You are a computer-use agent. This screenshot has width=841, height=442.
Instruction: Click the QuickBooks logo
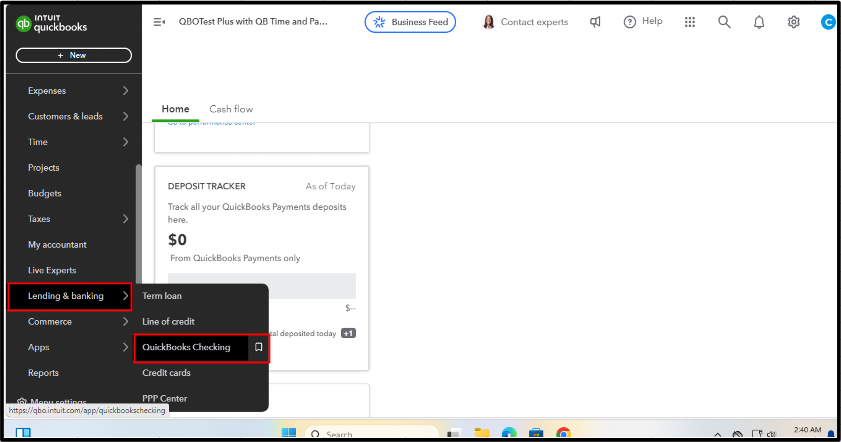(x=51, y=24)
